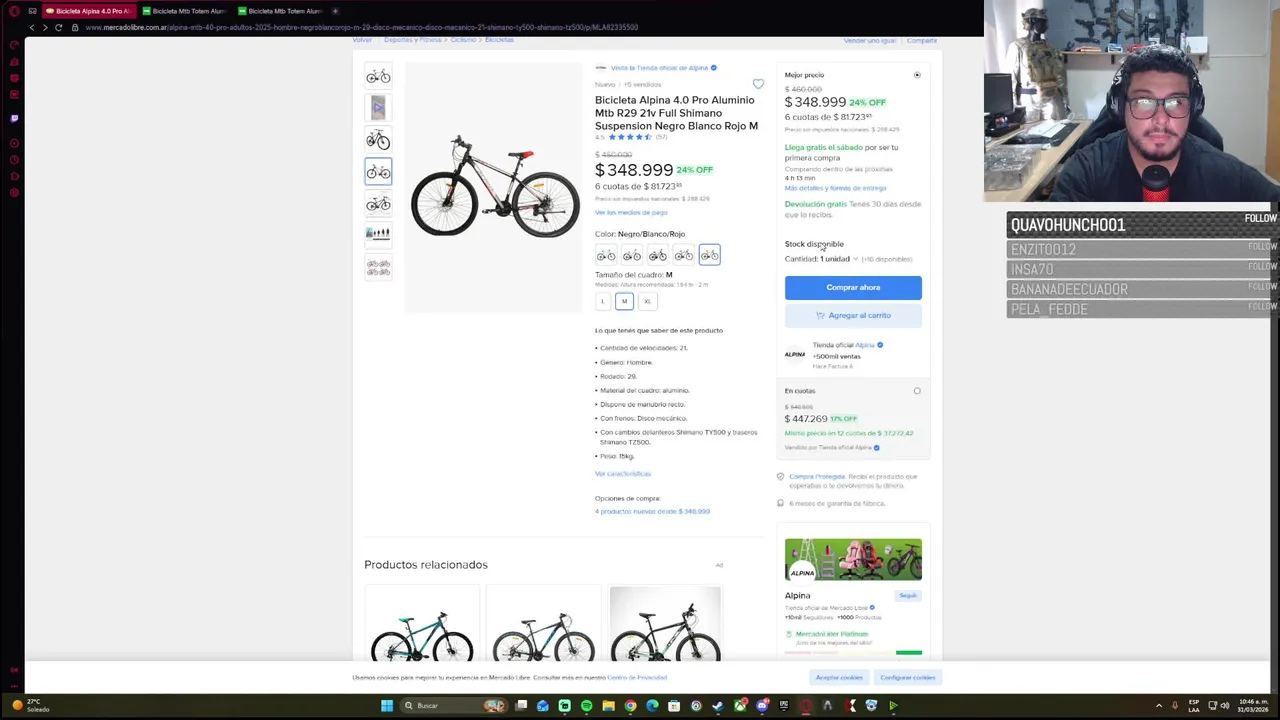This screenshot has width=1280, height=720.
Task: Choose frame size M
Action: [624, 301]
